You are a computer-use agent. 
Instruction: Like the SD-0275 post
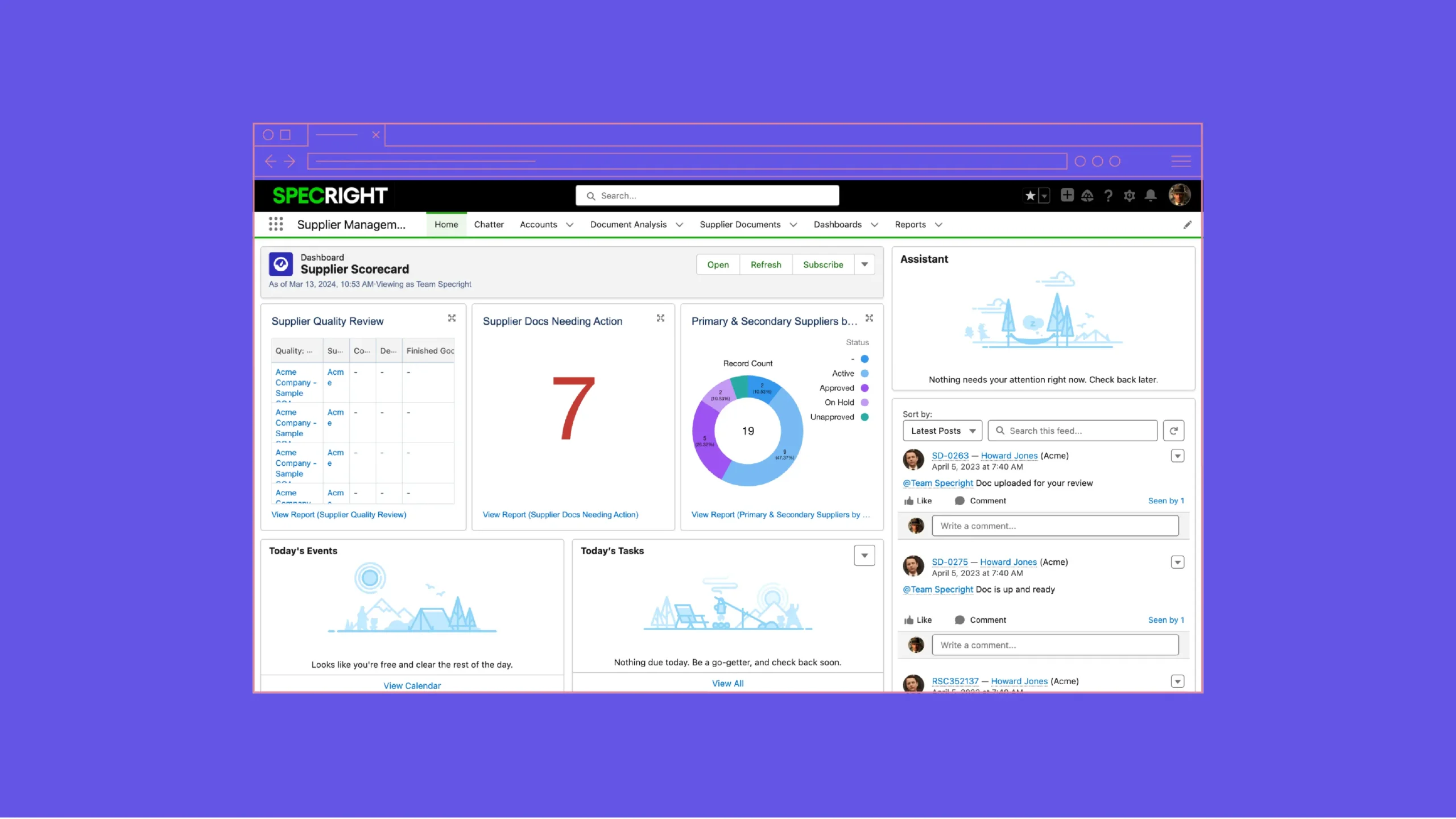pyautogui.click(x=918, y=620)
